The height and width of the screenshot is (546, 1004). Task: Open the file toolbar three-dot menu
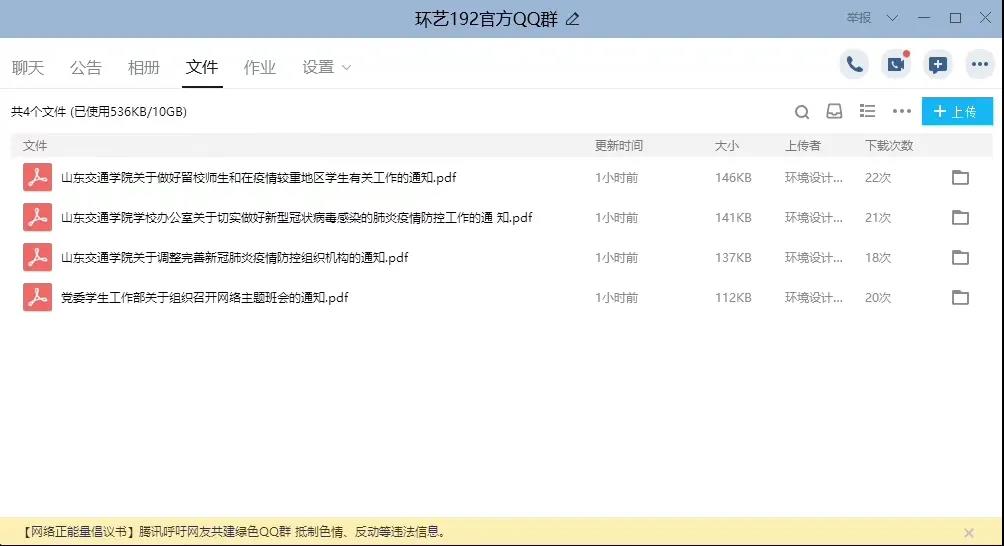902,112
